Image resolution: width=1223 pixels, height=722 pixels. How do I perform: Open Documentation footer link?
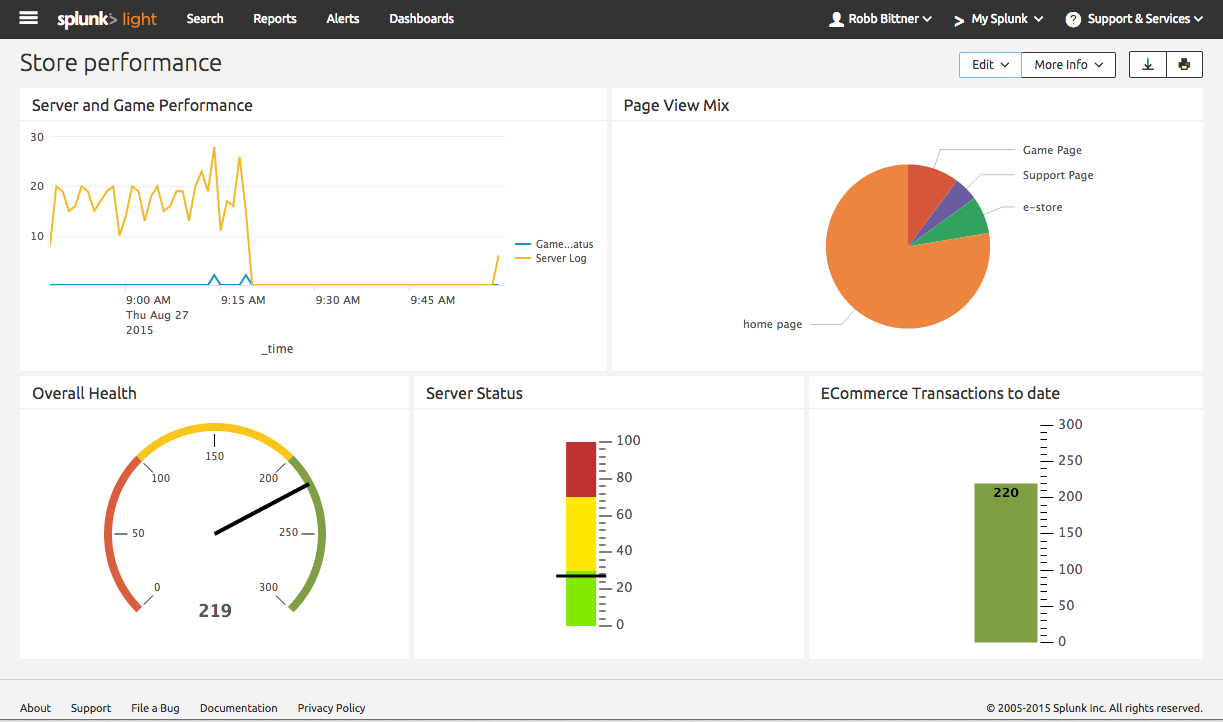point(239,708)
